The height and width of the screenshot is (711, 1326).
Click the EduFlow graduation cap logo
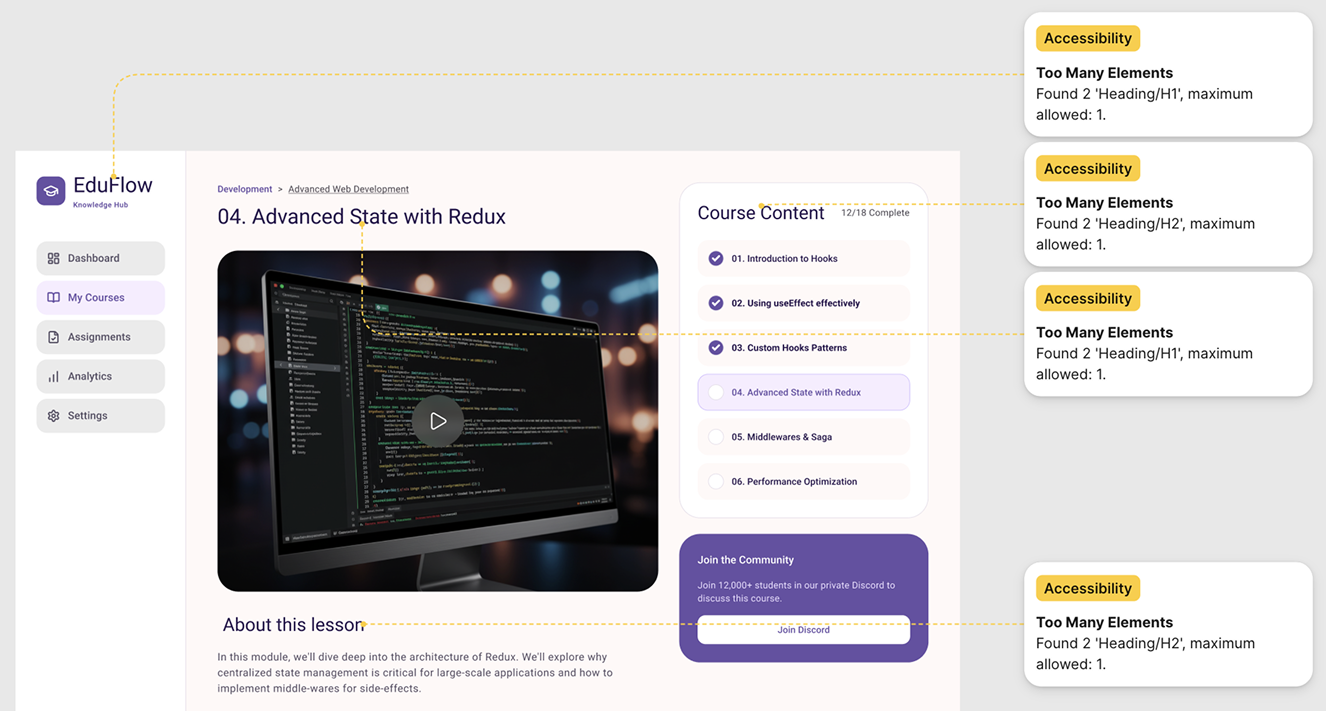coord(51,191)
